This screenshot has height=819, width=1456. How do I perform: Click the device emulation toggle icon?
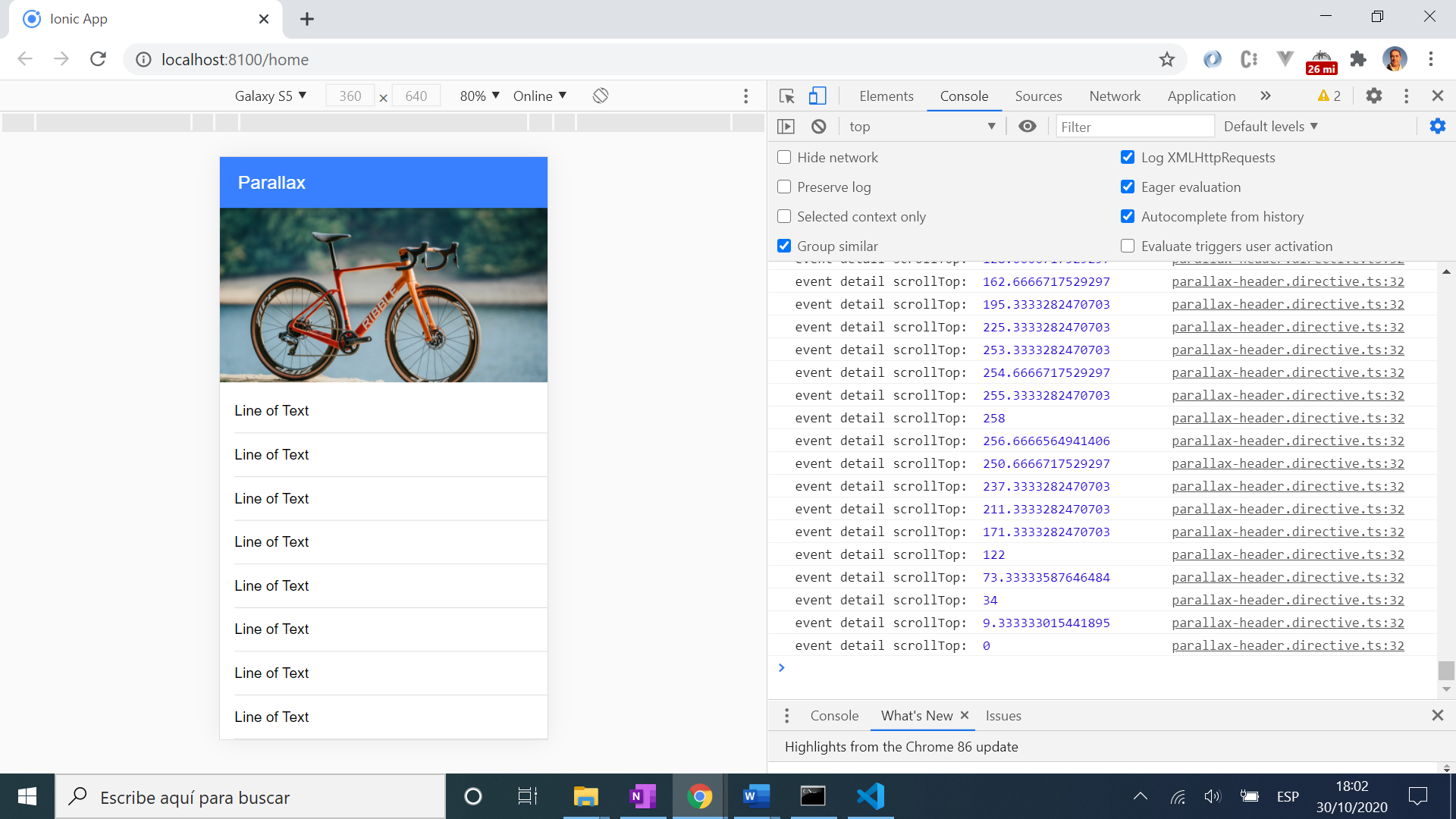(x=818, y=96)
